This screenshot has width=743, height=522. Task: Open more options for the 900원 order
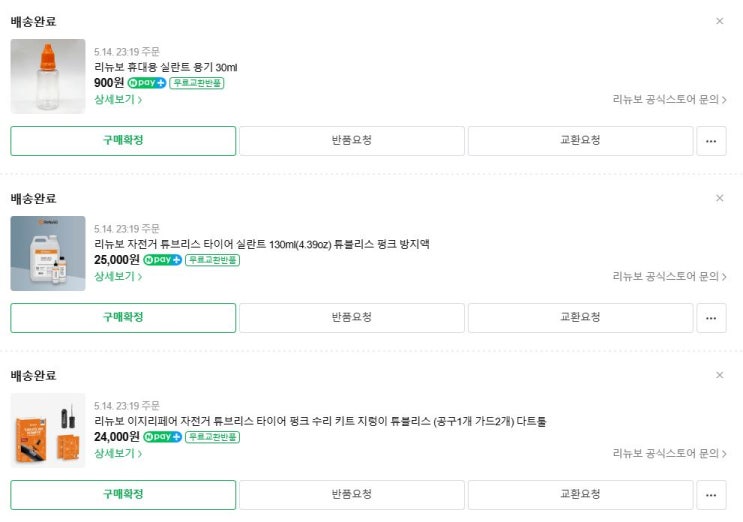[x=711, y=141]
